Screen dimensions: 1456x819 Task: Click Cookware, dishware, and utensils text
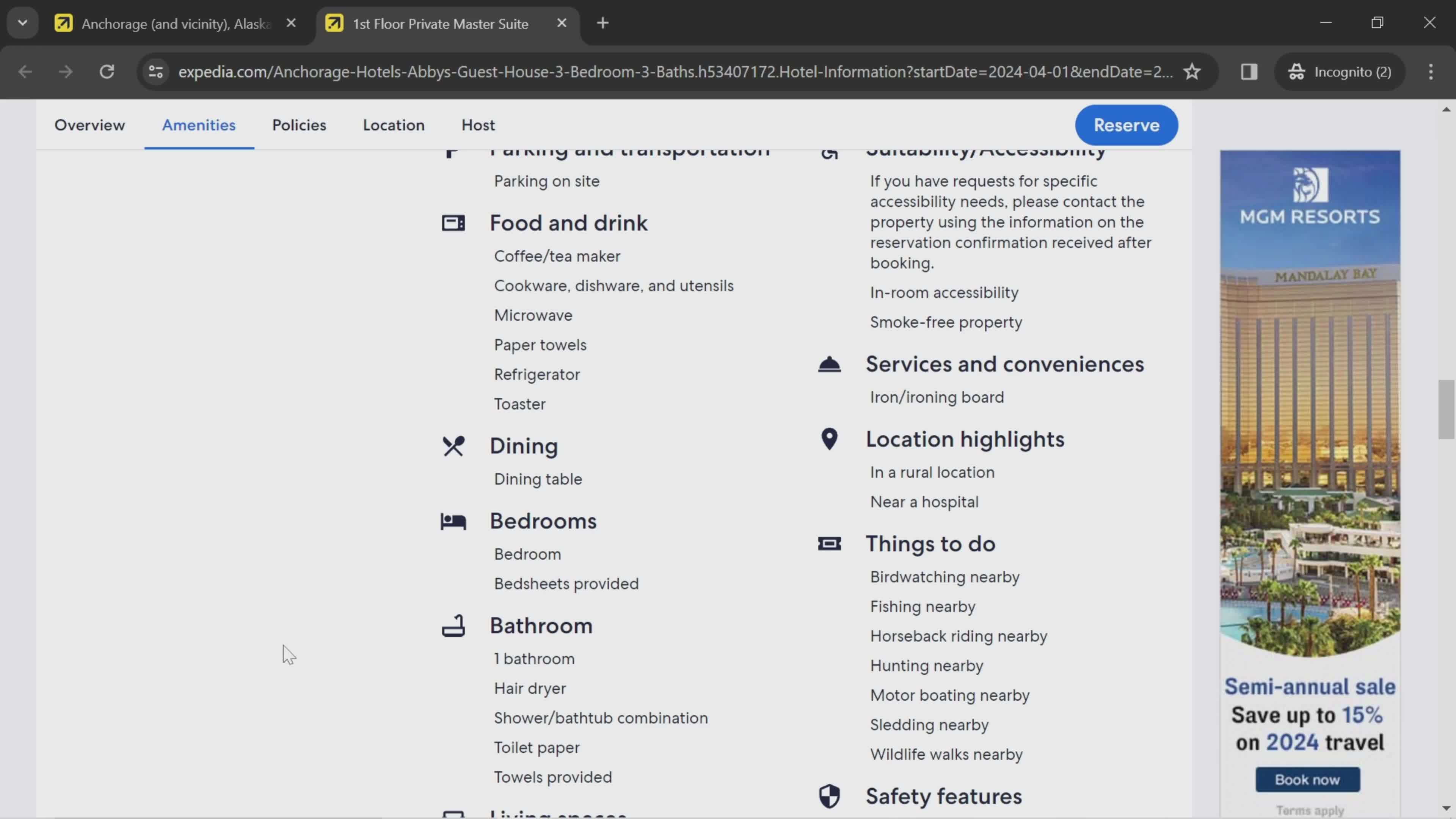[x=614, y=286]
